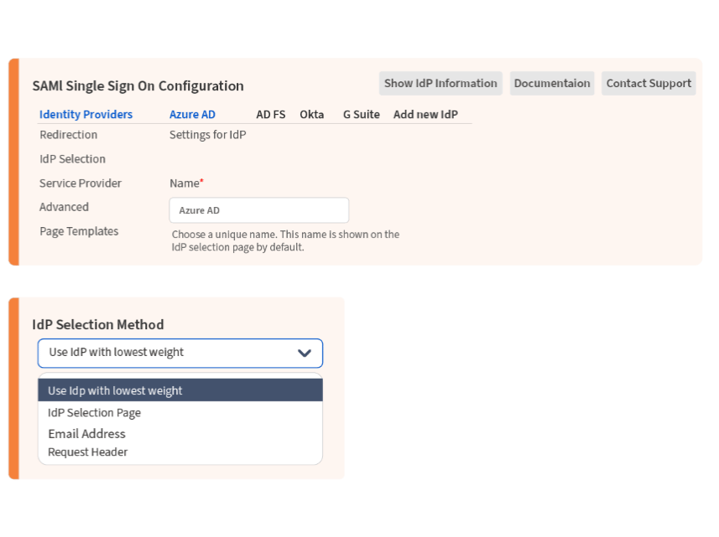Image resolution: width=719 pixels, height=537 pixels.
Task: Open the IdP Selection Method dropdown
Action: coord(180,353)
